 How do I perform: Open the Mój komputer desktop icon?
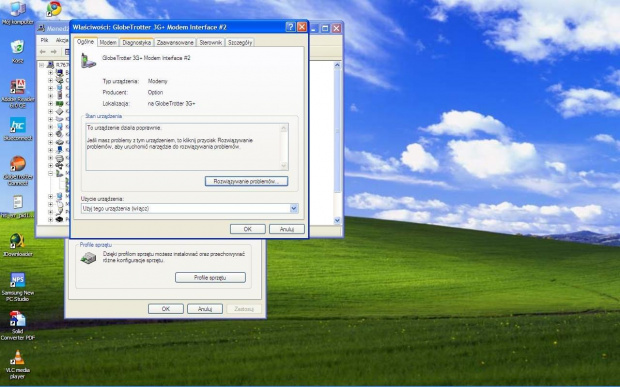click(17, 13)
